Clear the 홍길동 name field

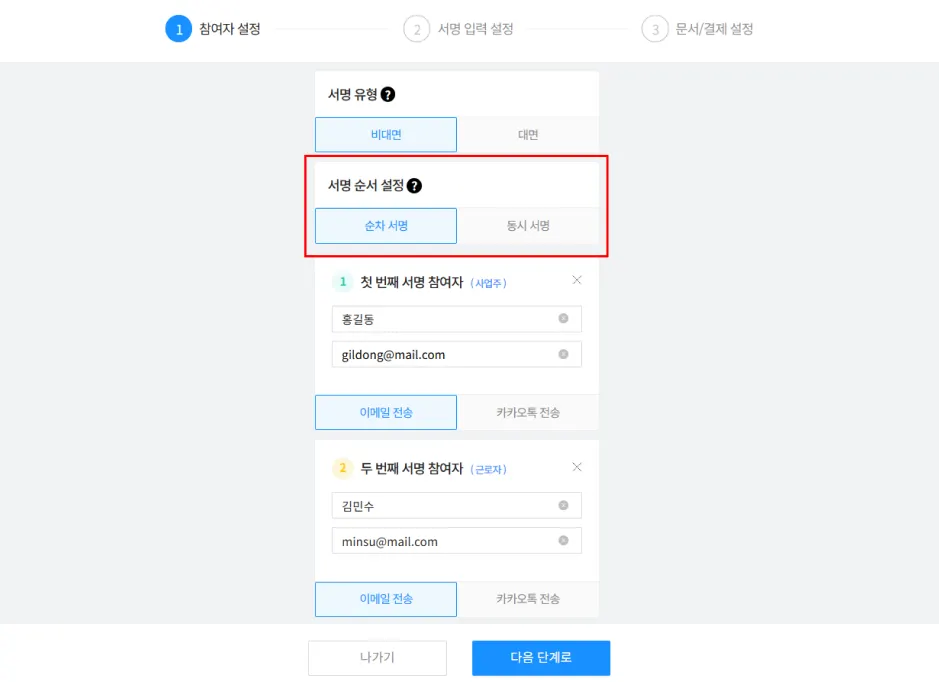[x=564, y=319]
